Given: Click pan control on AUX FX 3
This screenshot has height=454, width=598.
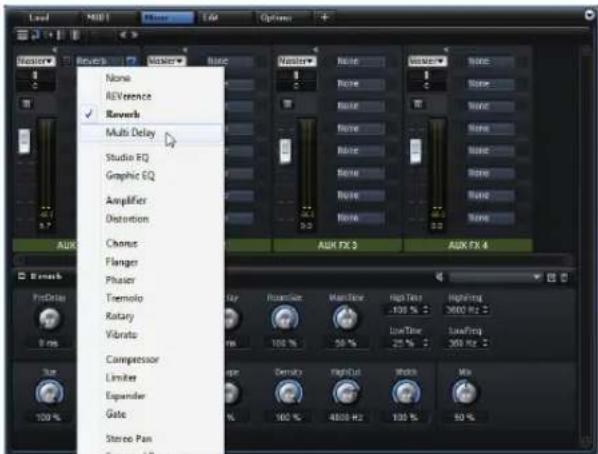Looking at the screenshot, I should point(296,80).
